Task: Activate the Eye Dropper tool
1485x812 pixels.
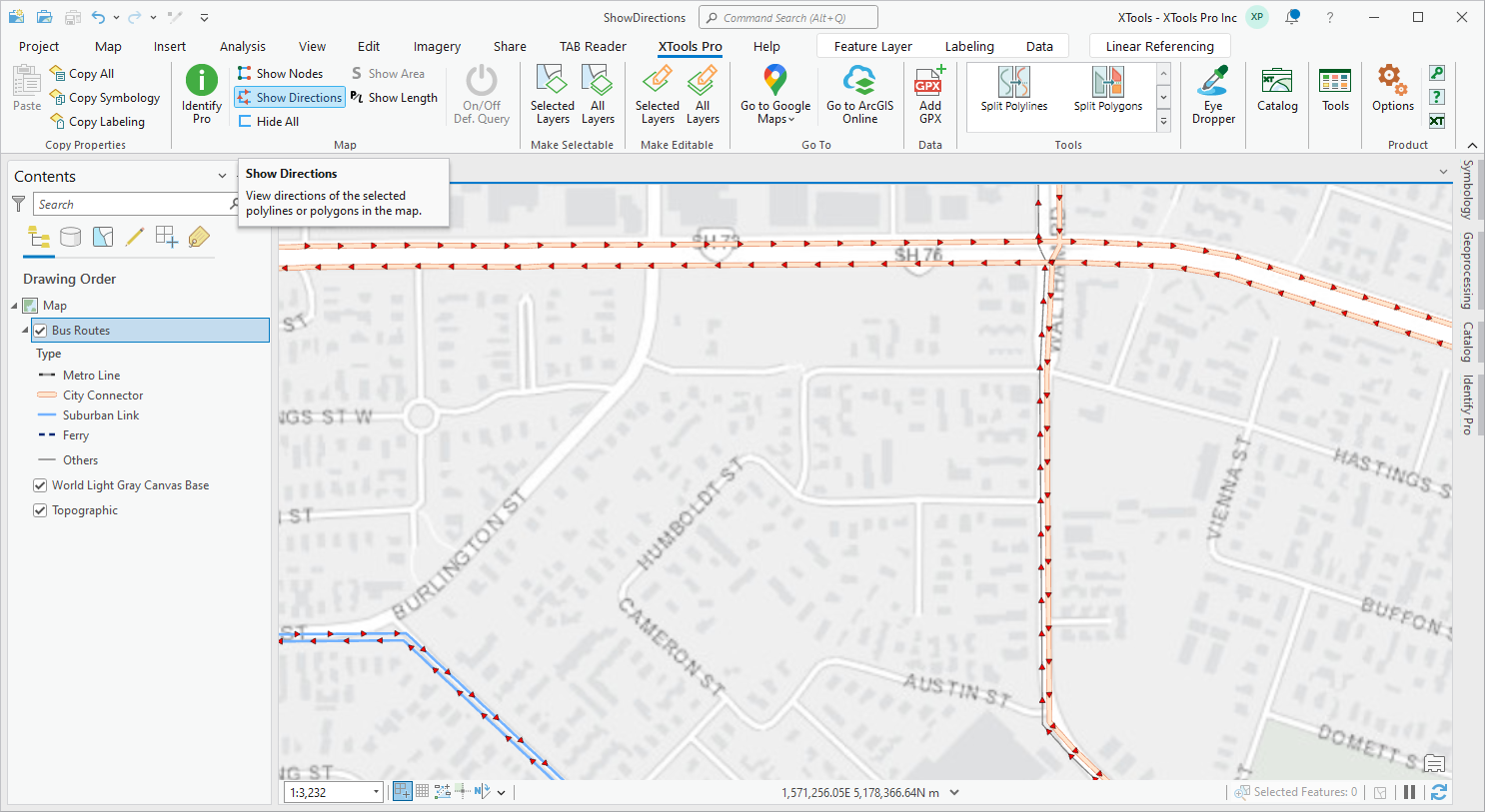Action: click(1213, 93)
